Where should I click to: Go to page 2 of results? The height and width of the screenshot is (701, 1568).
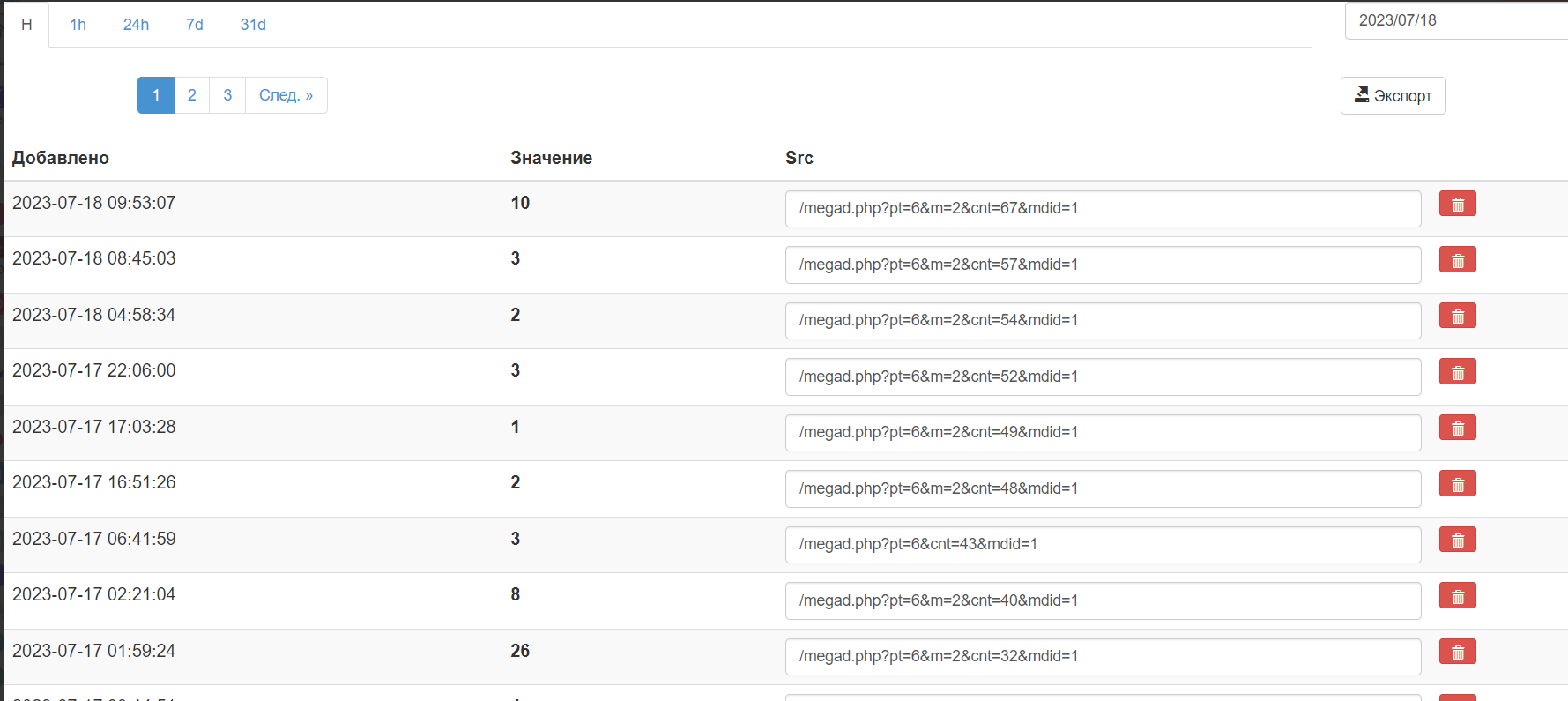(192, 95)
